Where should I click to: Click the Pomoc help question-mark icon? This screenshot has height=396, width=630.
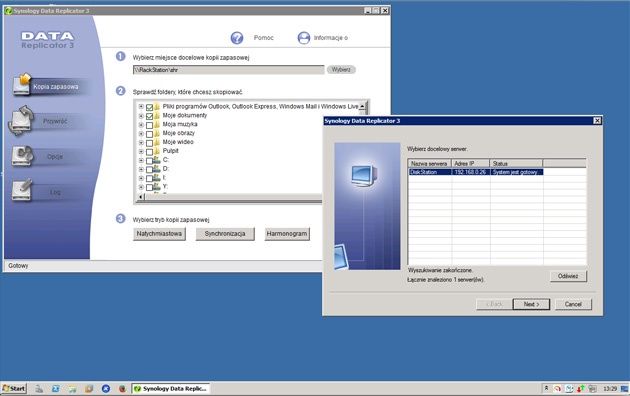point(237,38)
